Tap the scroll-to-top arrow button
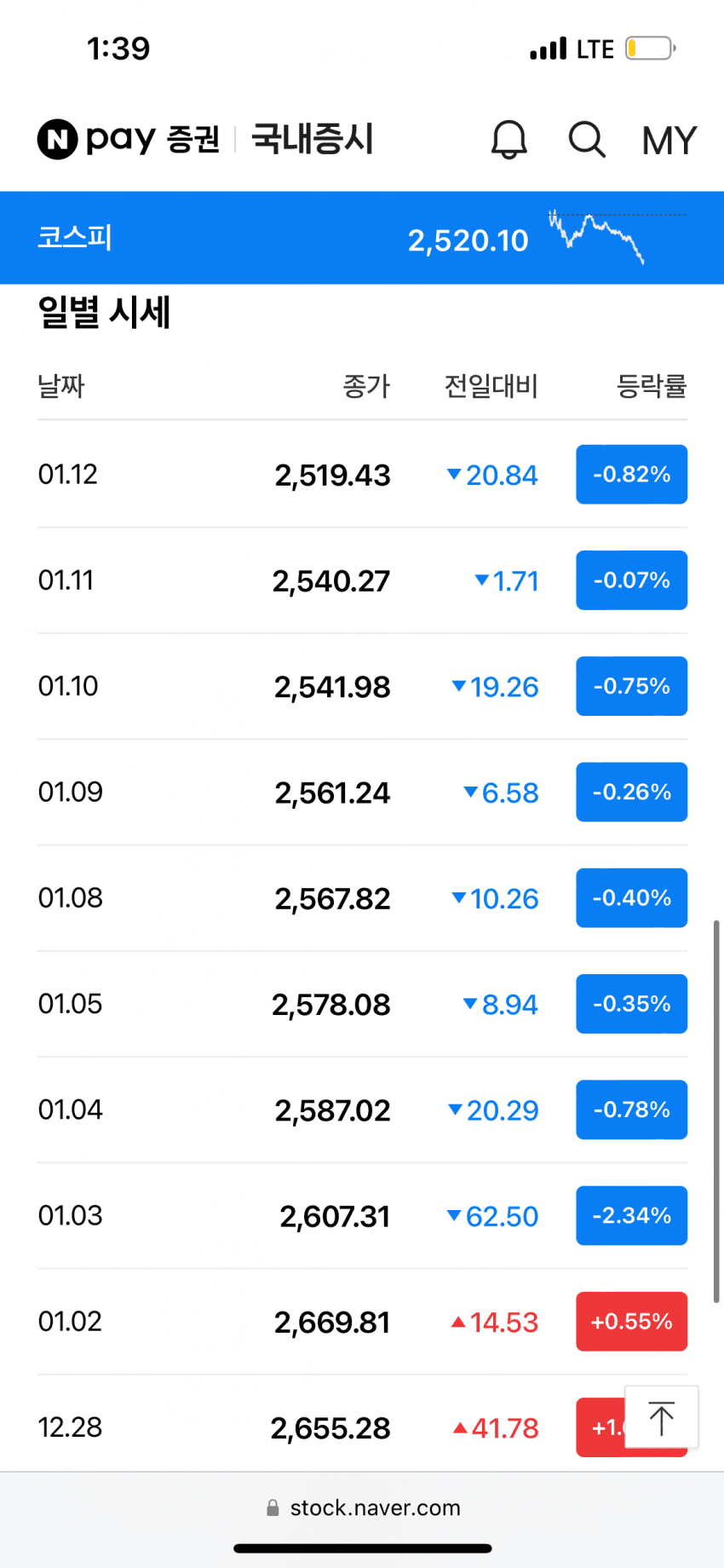 click(x=661, y=1418)
